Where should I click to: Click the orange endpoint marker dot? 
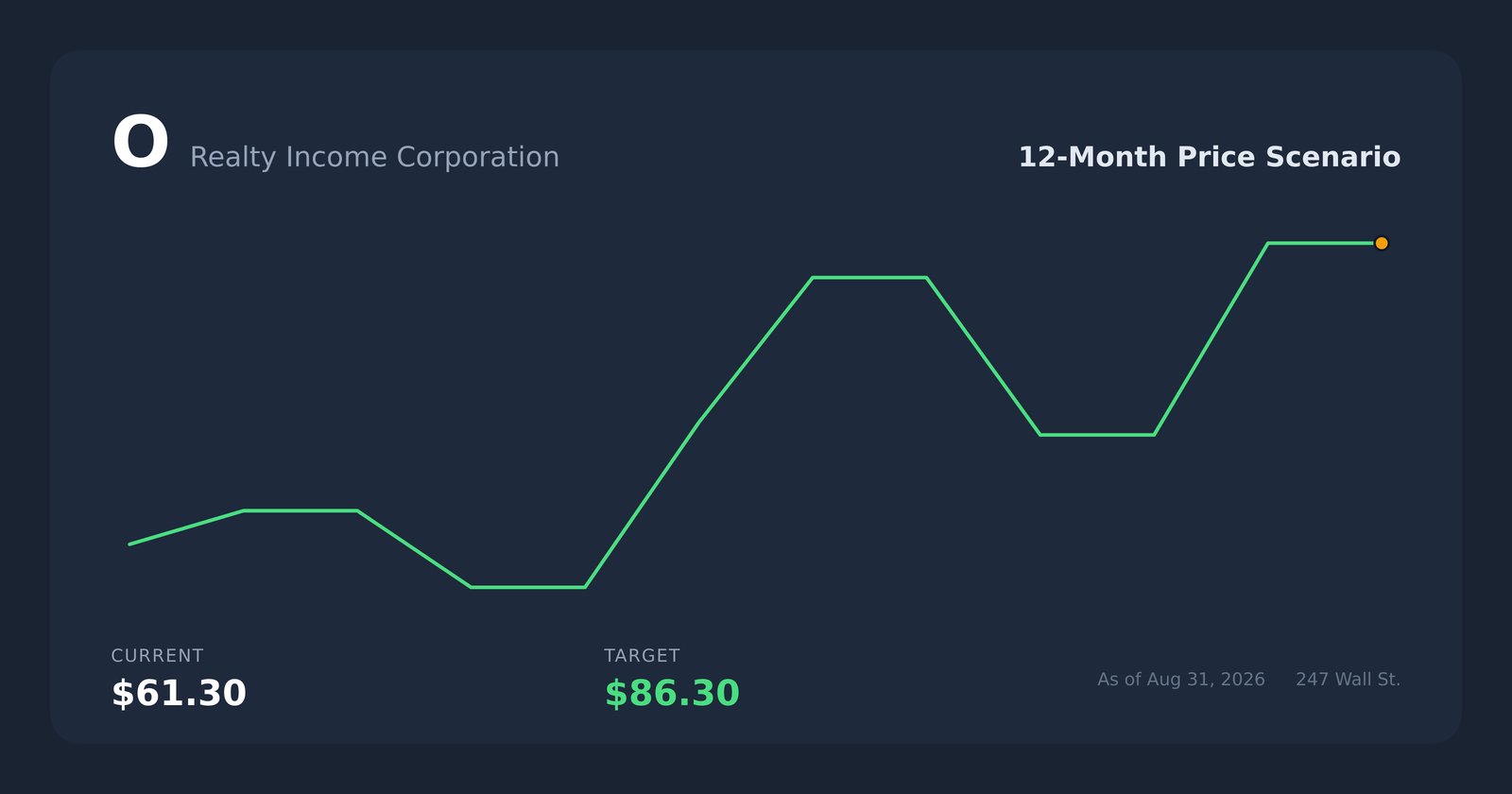click(x=1382, y=243)
